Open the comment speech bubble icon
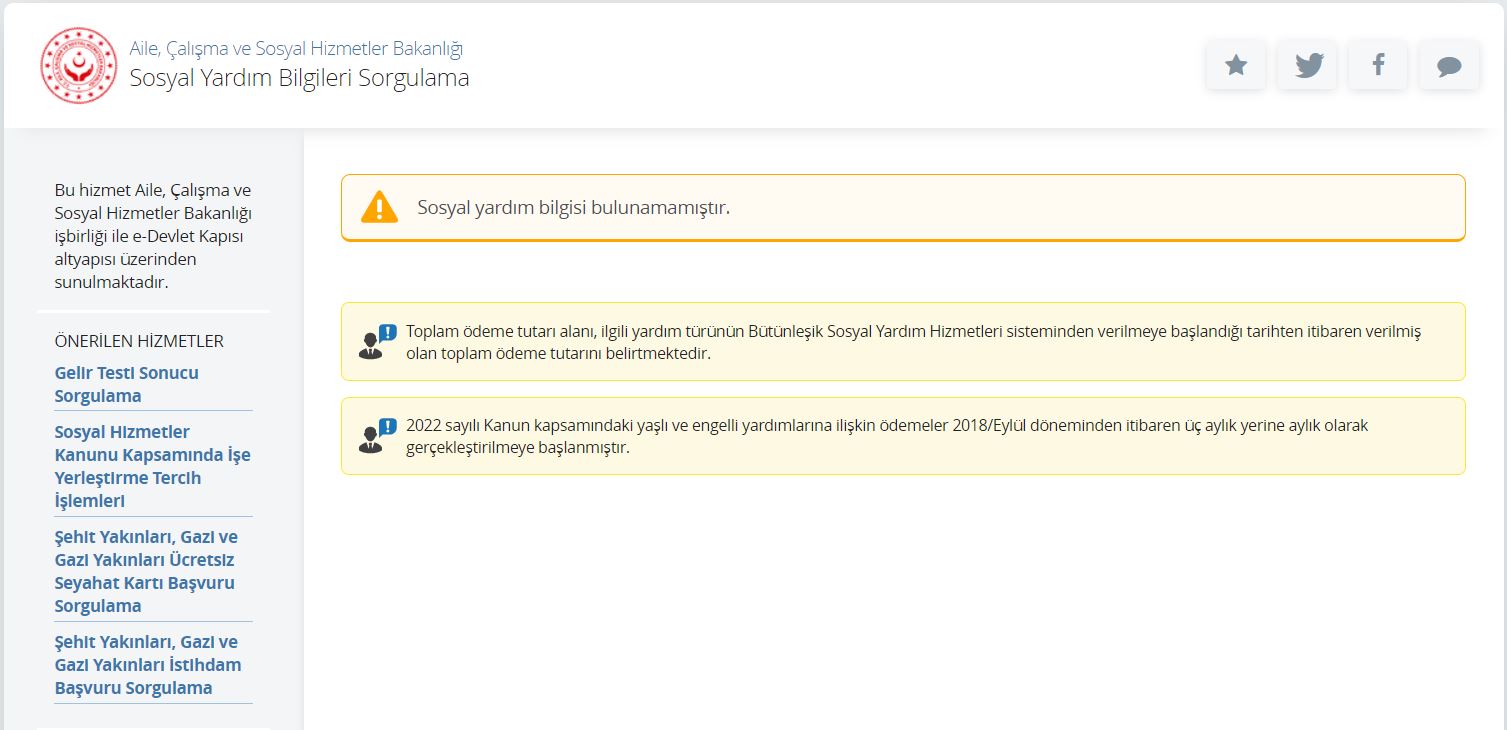 pyautogui.click(x=1449, y=66)
